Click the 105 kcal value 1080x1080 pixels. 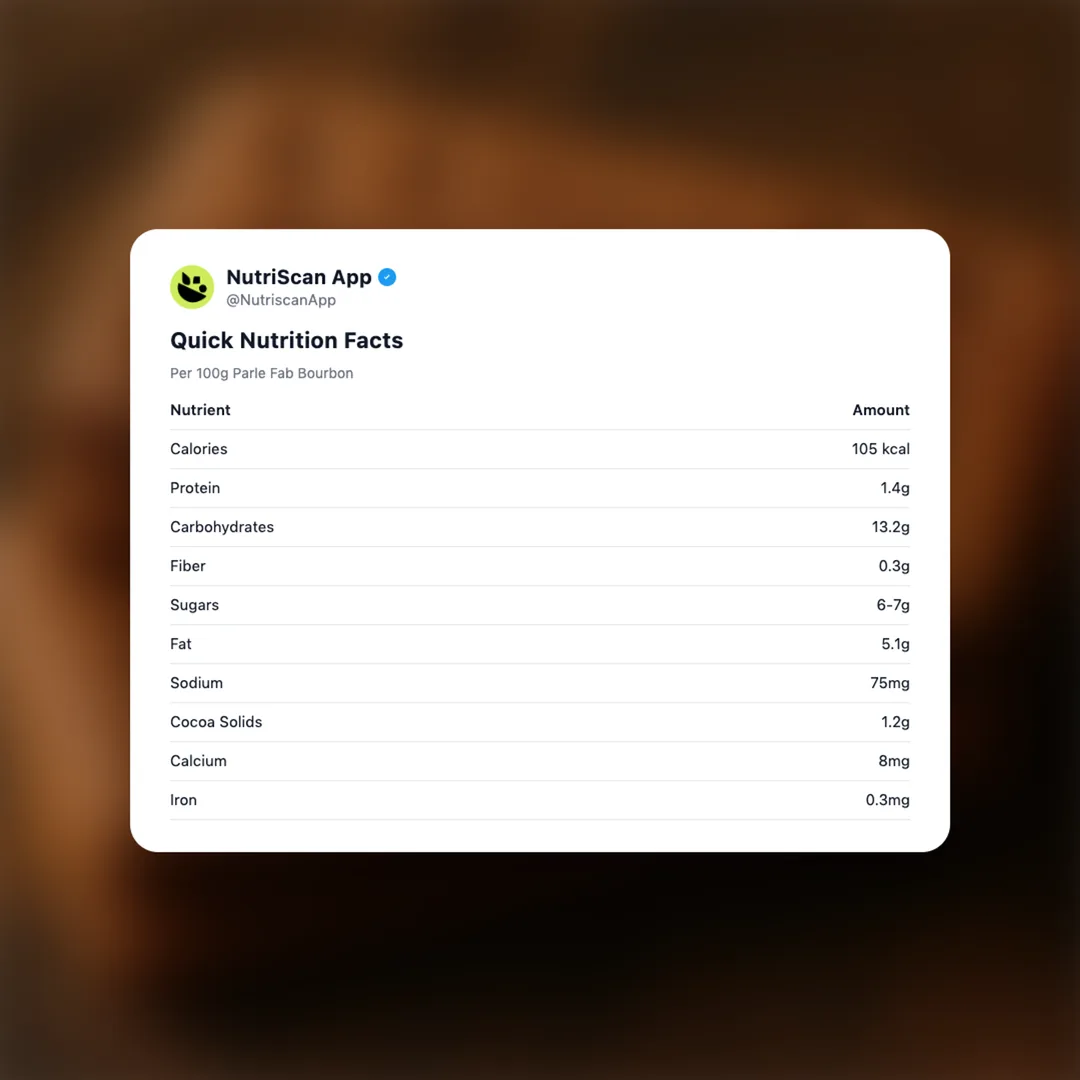click(880, 449)
